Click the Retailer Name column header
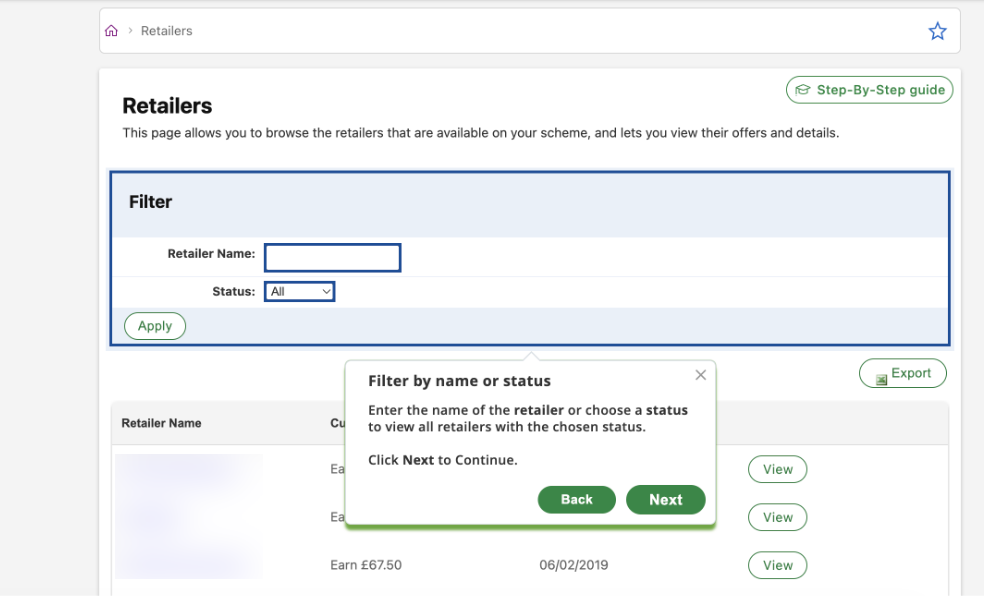 (x=161, y=423)
